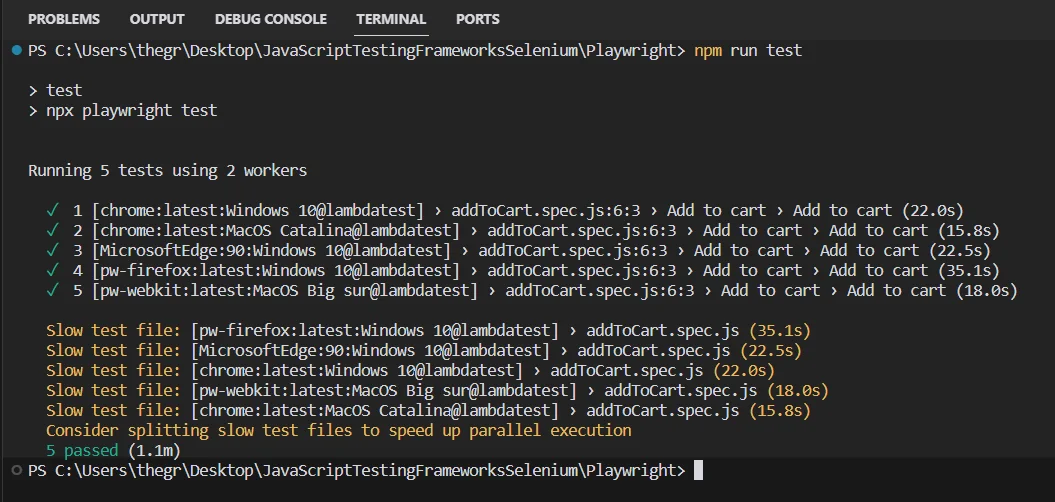Click the (1.1m) total duration
The height and width of the screenshot is (502, 1055).
click(153, 451)
